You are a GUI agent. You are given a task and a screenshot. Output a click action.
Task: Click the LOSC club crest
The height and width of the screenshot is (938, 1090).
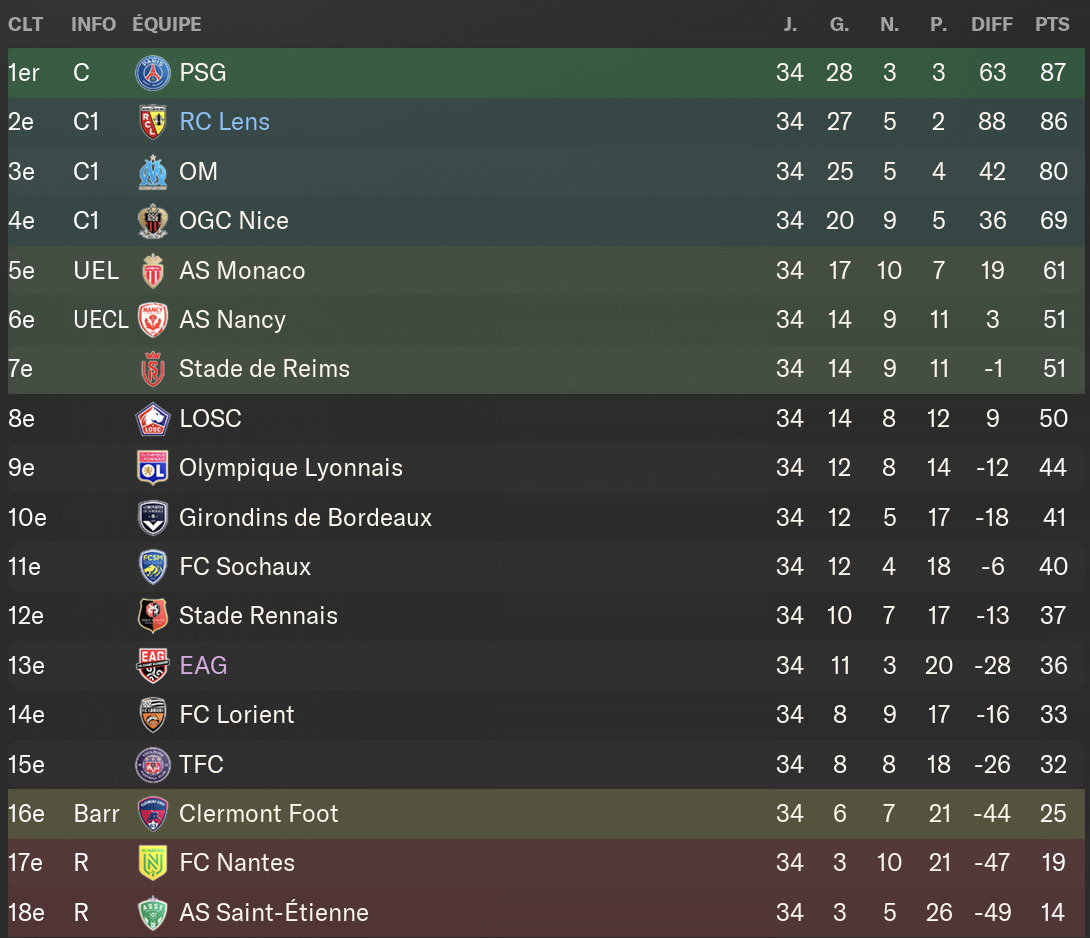pyautogui.click(x=153, y=419)
